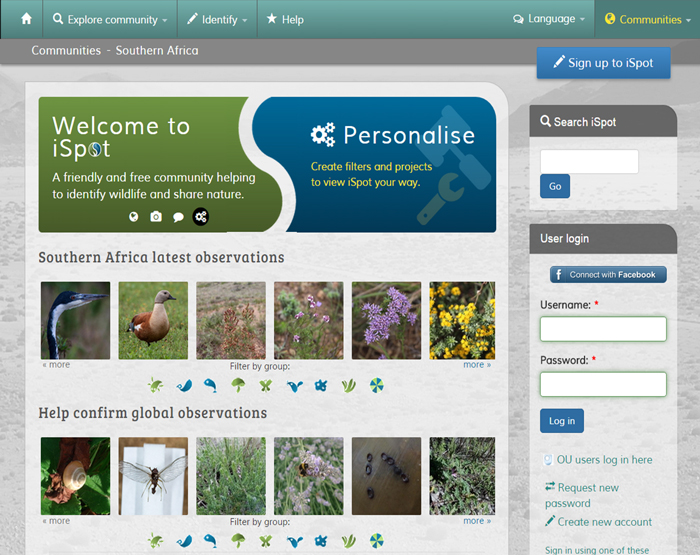Select the gears Personalise slide indicator
This screenshot has height=555, width=700.
click(x=201, y=217)
